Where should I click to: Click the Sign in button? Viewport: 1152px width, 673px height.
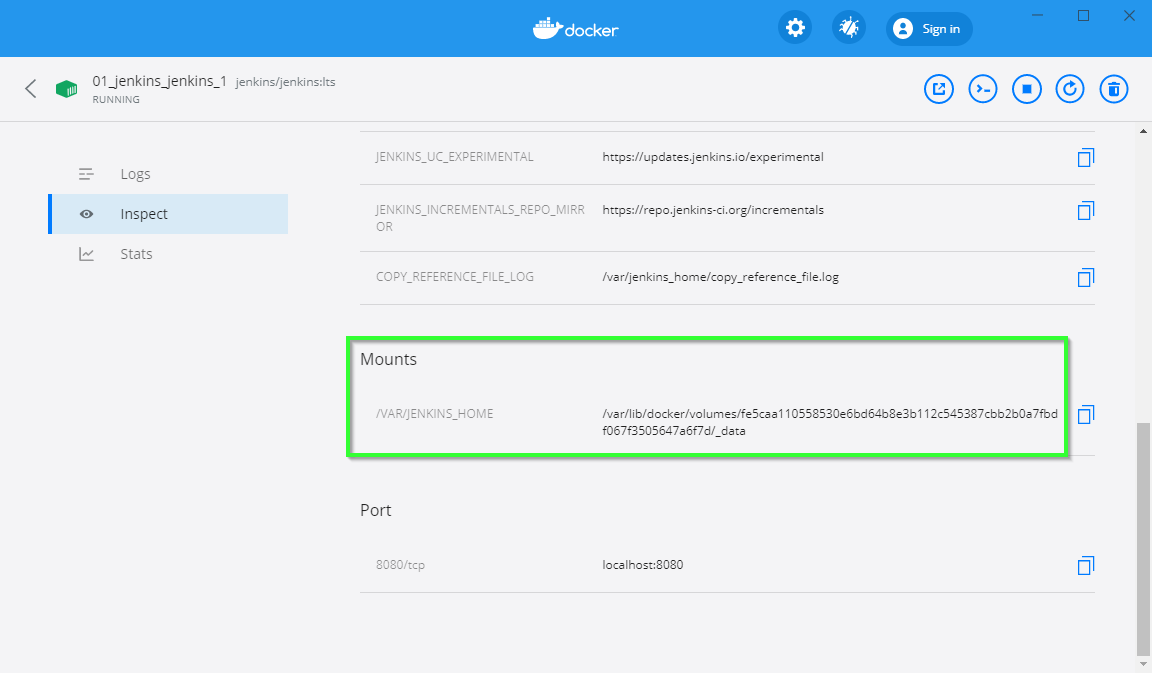point(928,29)
